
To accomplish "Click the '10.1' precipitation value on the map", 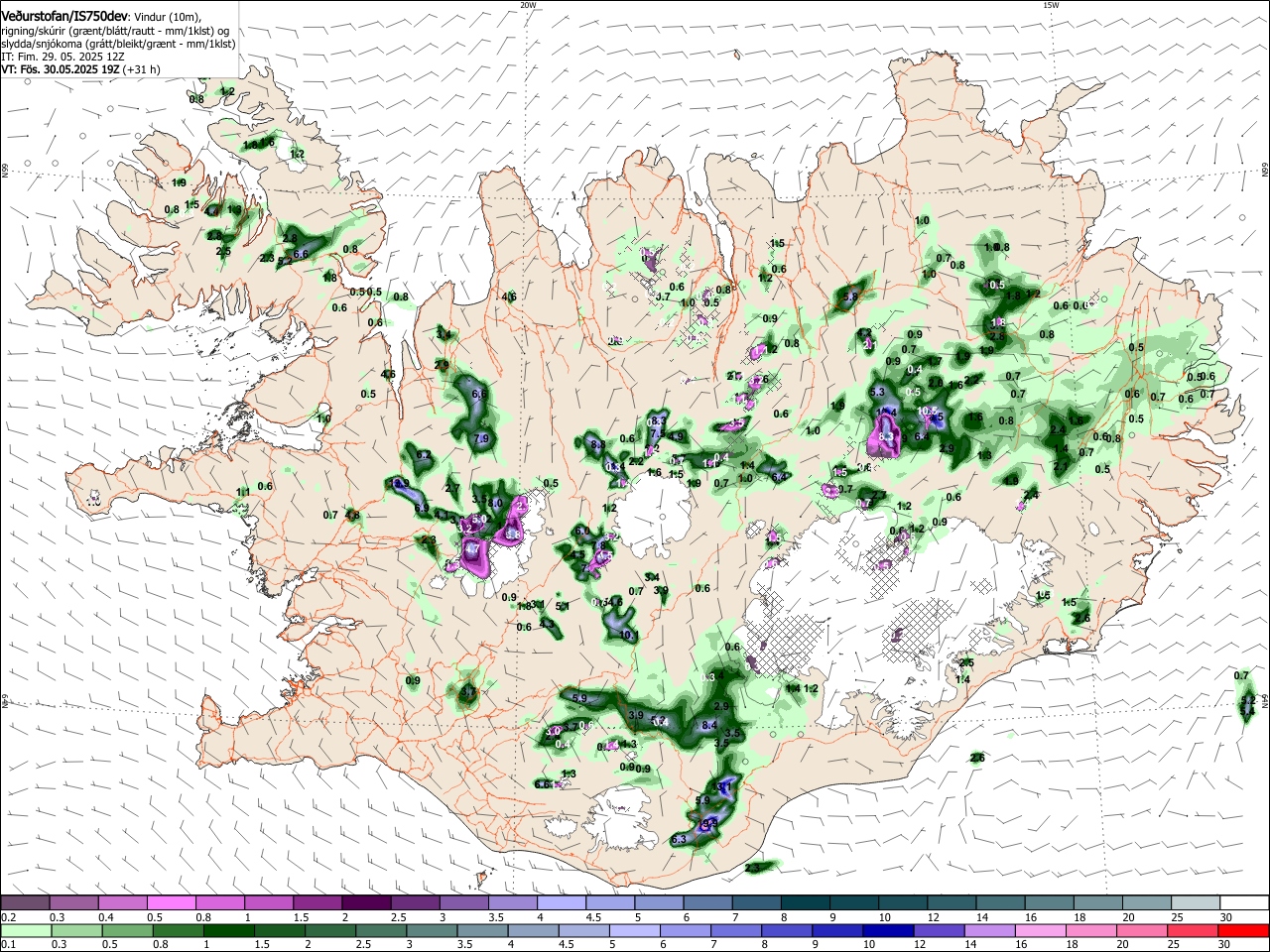I will [627, 635].
